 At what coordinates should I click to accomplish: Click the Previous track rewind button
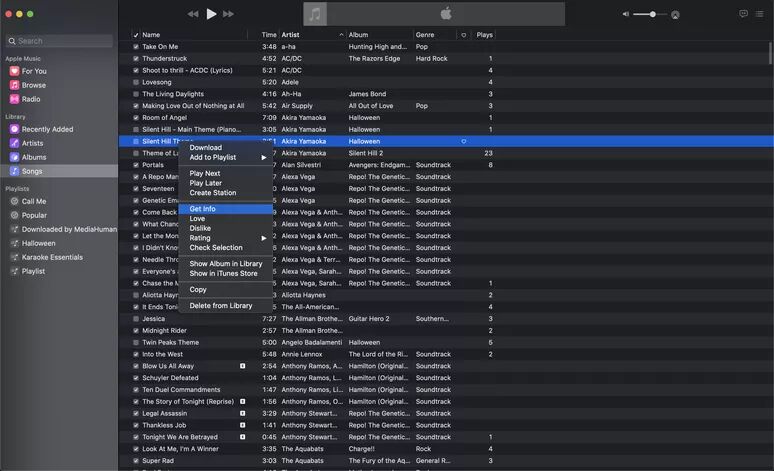point(193,14)
